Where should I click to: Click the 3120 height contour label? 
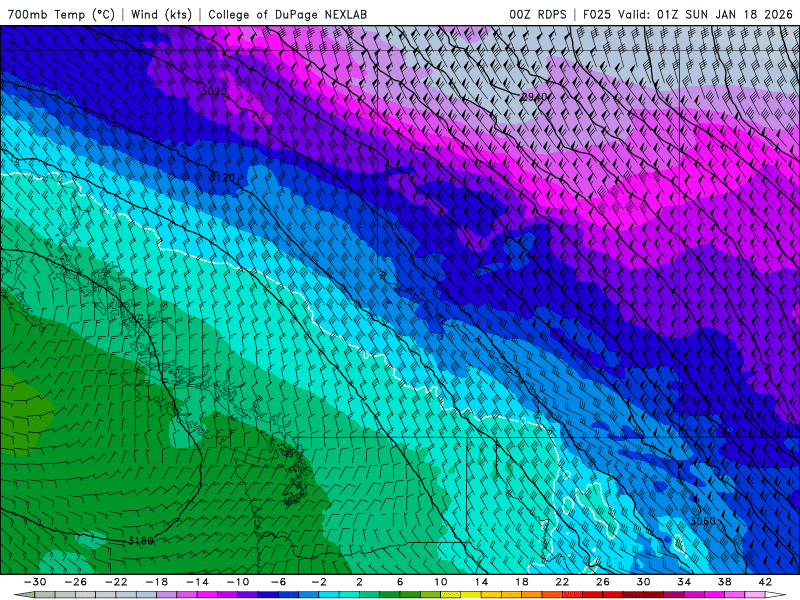222,178
